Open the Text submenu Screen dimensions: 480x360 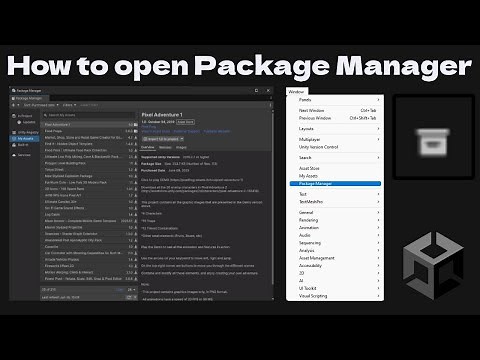(x=335, y=194)
